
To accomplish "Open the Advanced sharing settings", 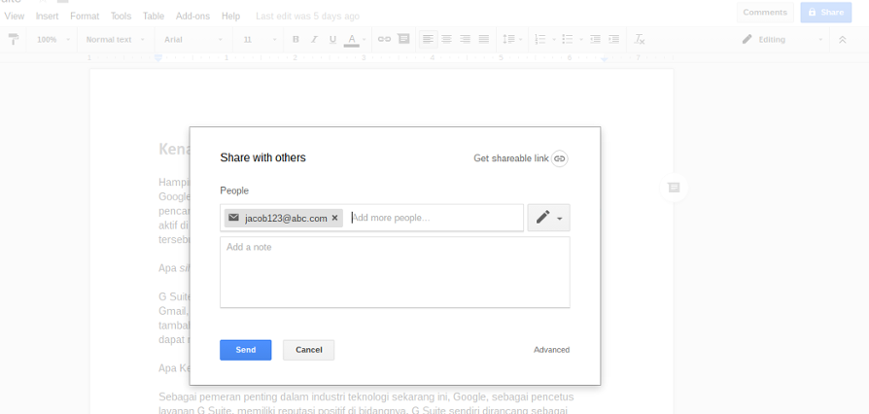I will coord(551,350).
